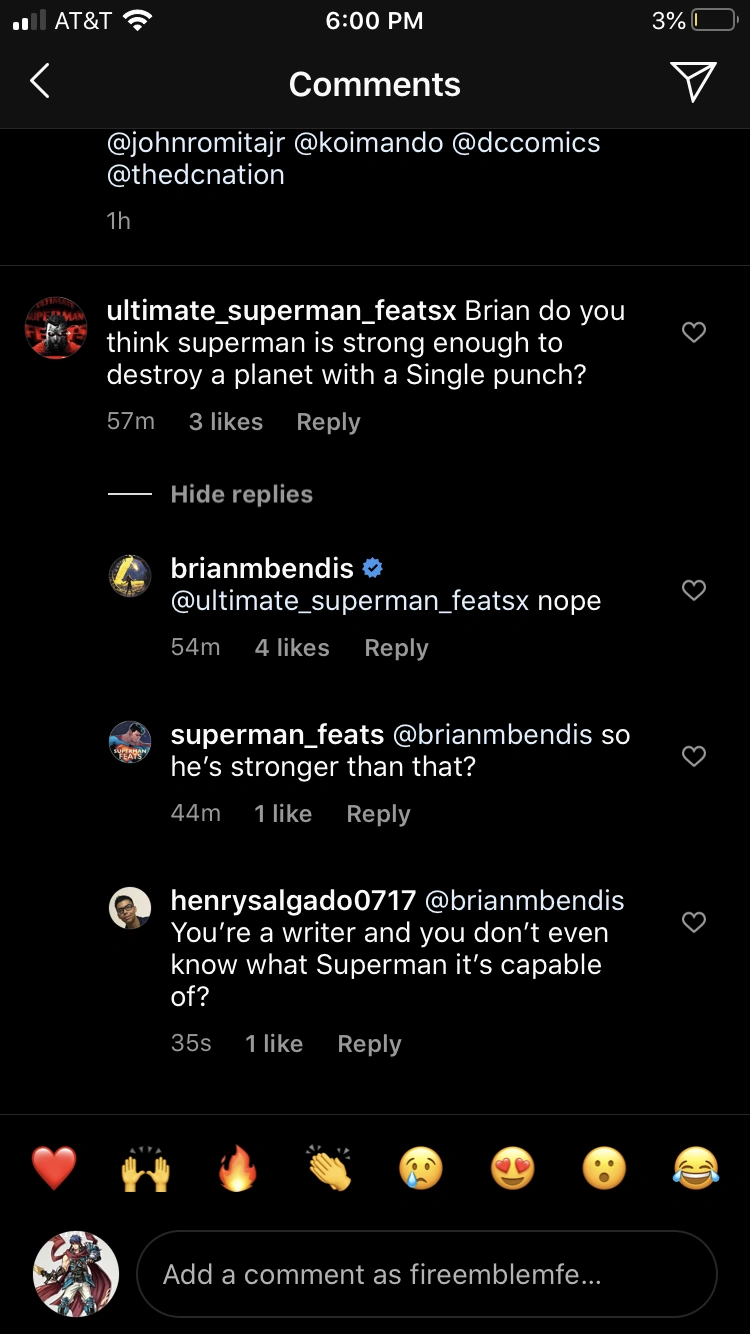Like ultimate_superman_featsx's comment with the heart
The height and width of the screenshot is (1334, 750).
[x=694, y=332]
